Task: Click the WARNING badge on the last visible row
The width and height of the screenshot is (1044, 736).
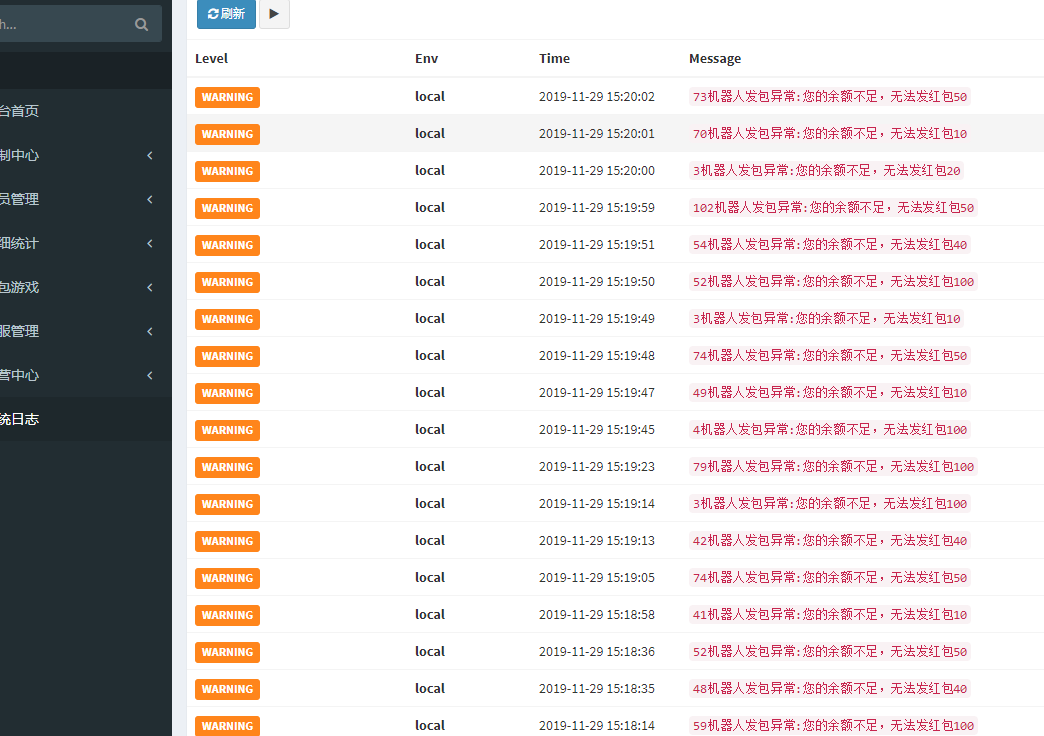Action: [x=227, y=726]
